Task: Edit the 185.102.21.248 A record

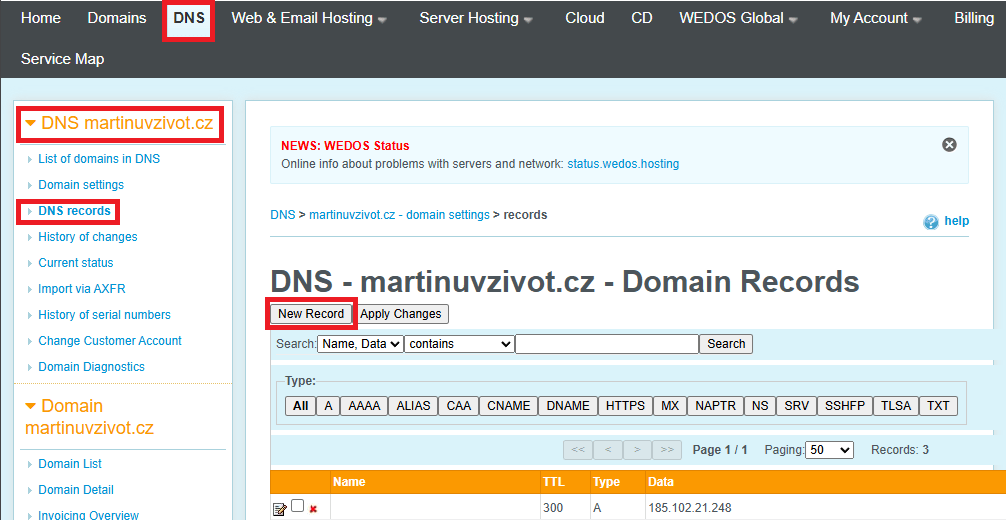Action: [x=280, y=510]
